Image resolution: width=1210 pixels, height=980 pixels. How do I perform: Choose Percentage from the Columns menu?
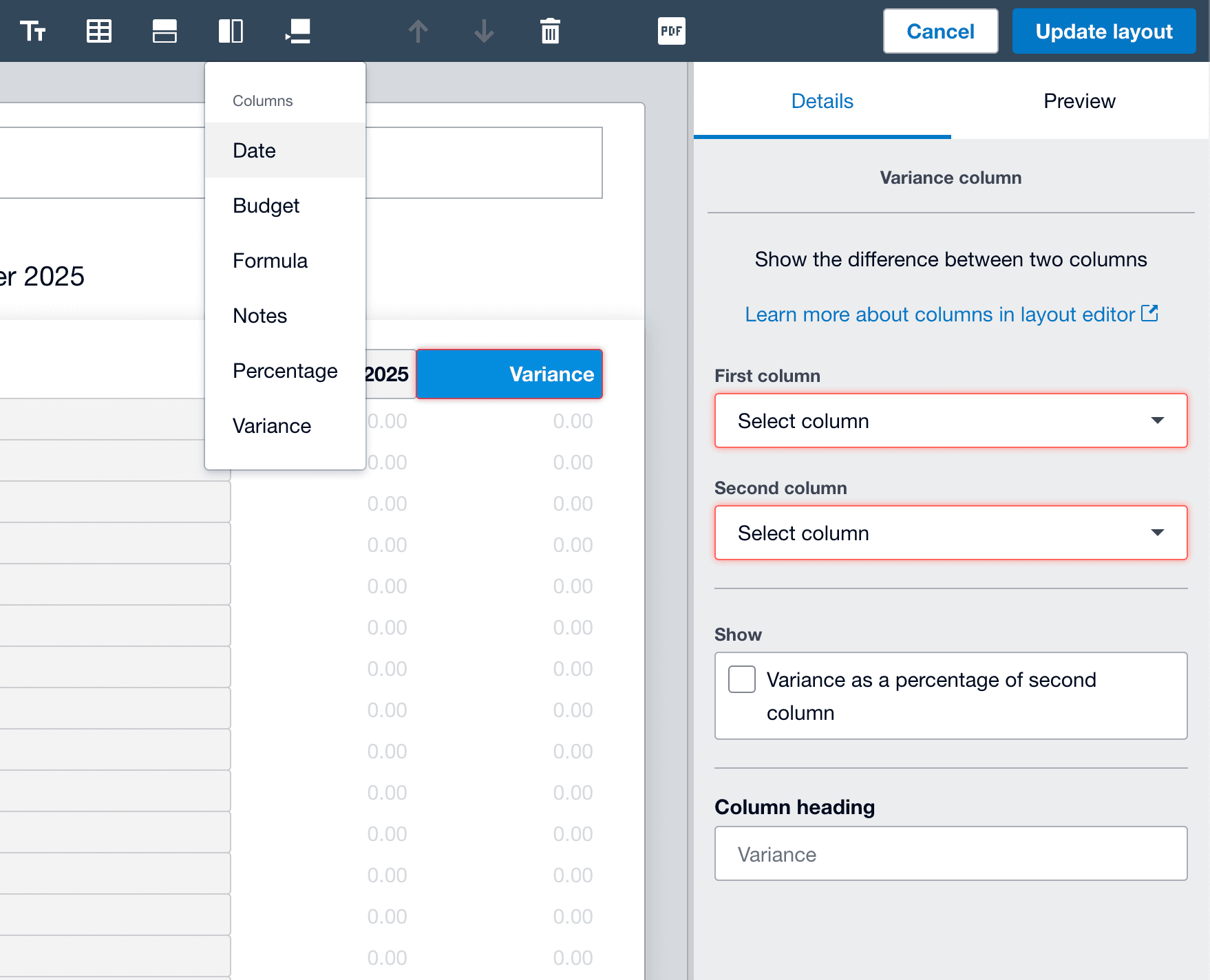[x=285, y=370]
